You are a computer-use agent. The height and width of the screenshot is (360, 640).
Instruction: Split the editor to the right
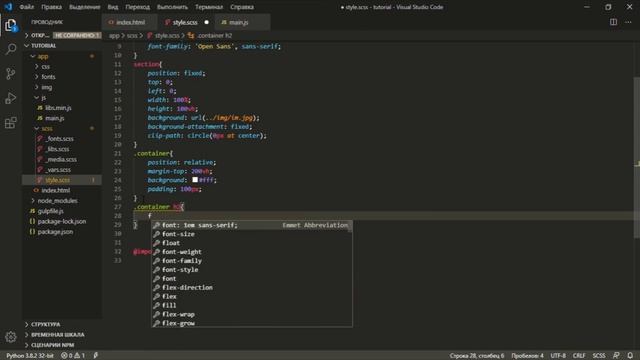coord(613,22)
